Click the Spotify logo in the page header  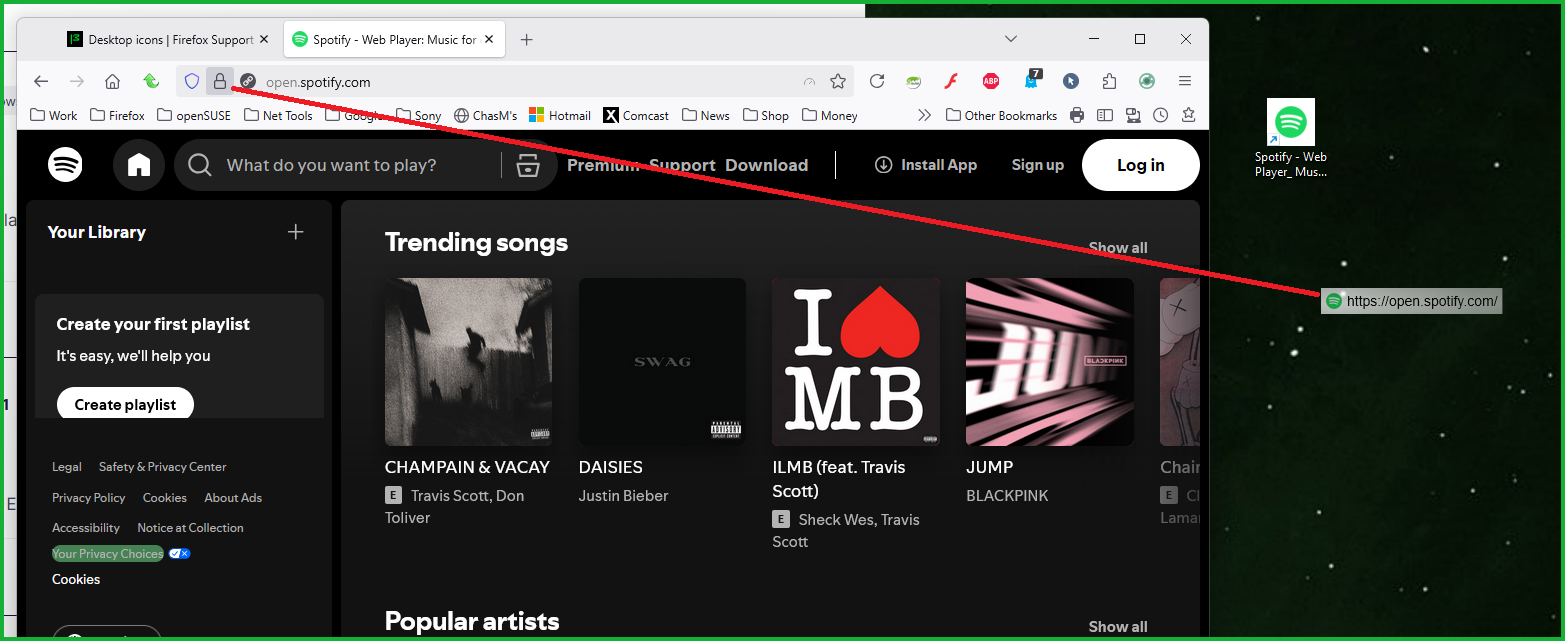pyautogui.click(x=66, y=165)
